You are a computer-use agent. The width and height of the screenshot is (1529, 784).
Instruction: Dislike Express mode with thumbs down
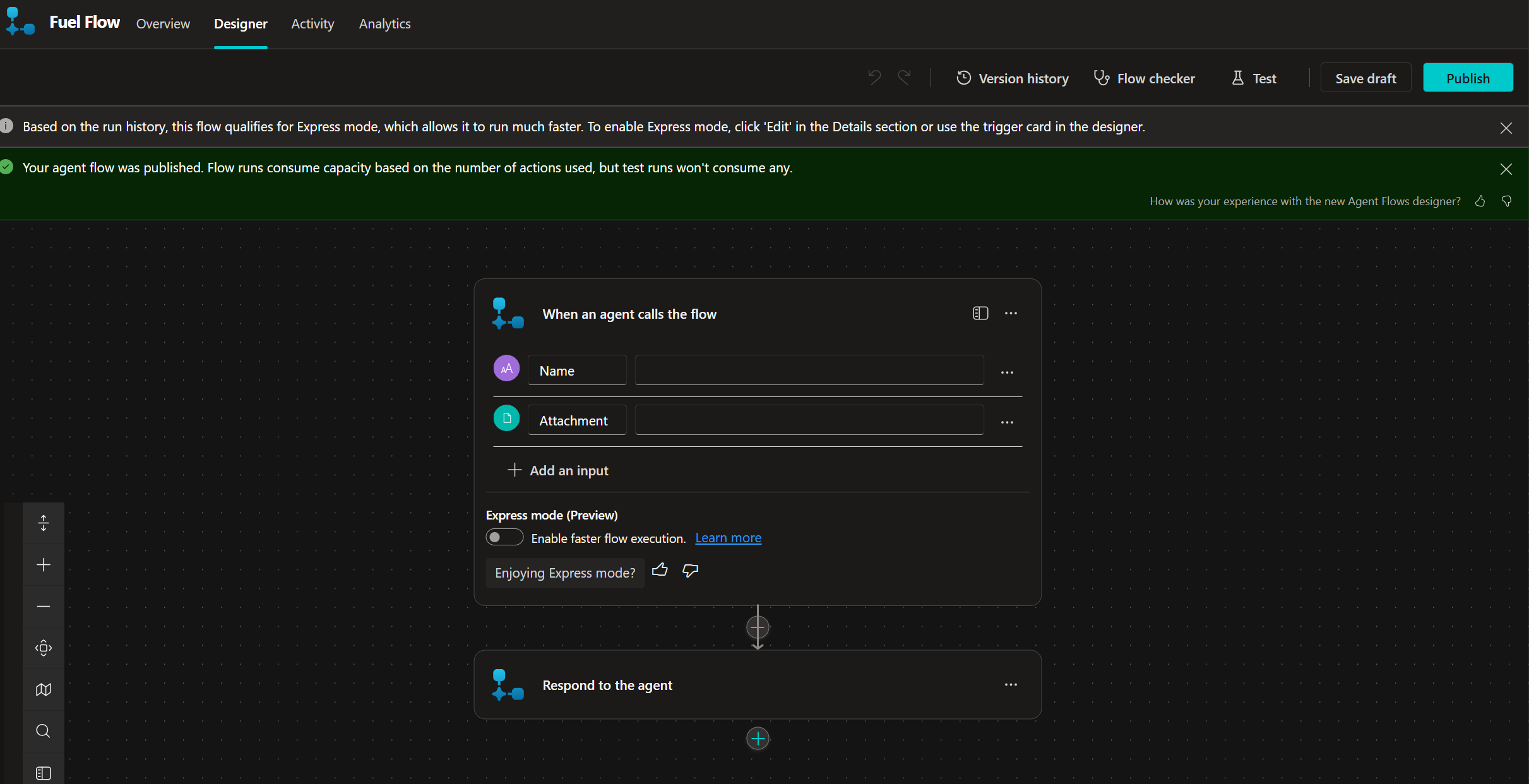pos(691,570)
